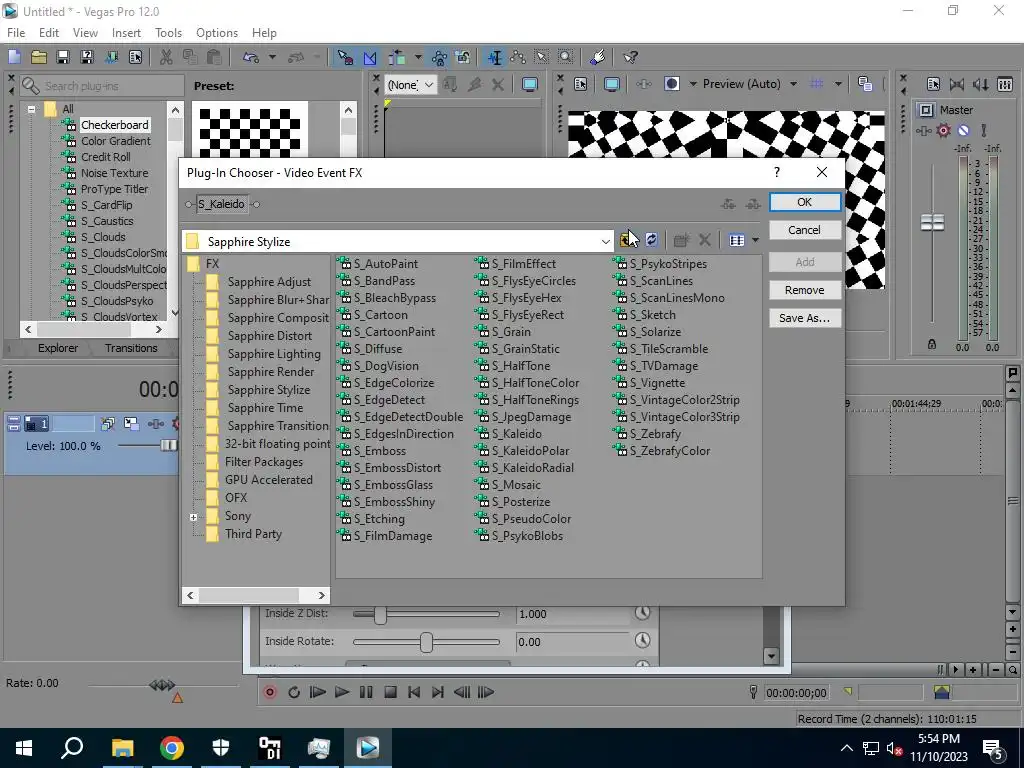The height and width of the screenshot is (768, 1024).
Task: Open the Tools menu
Action: pos(168,33)
